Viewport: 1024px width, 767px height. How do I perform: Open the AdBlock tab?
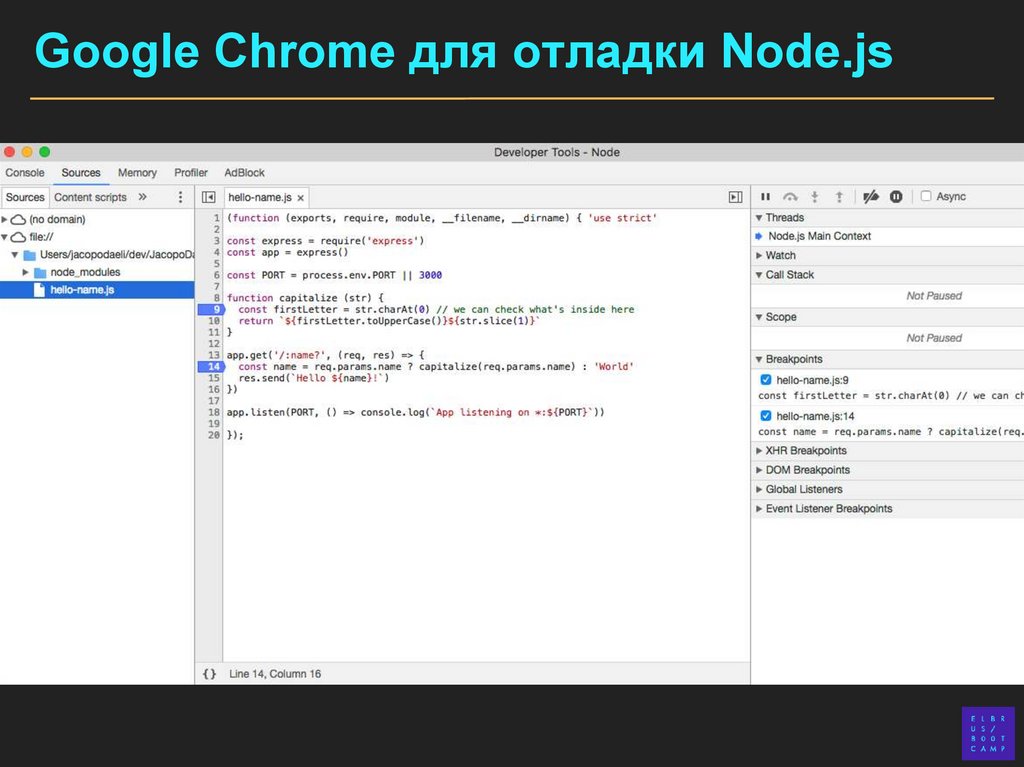[244, 172]
